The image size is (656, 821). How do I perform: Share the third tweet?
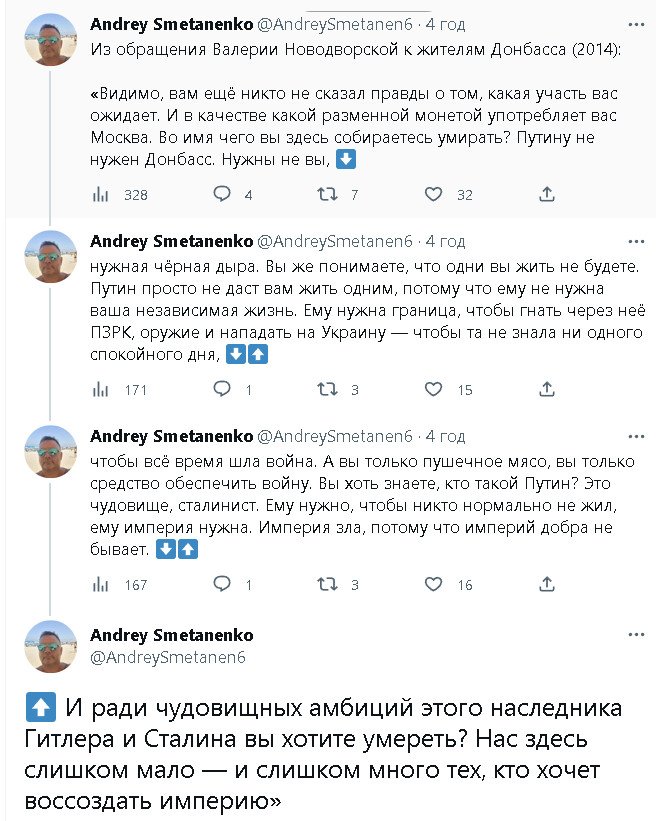(547, 585)
